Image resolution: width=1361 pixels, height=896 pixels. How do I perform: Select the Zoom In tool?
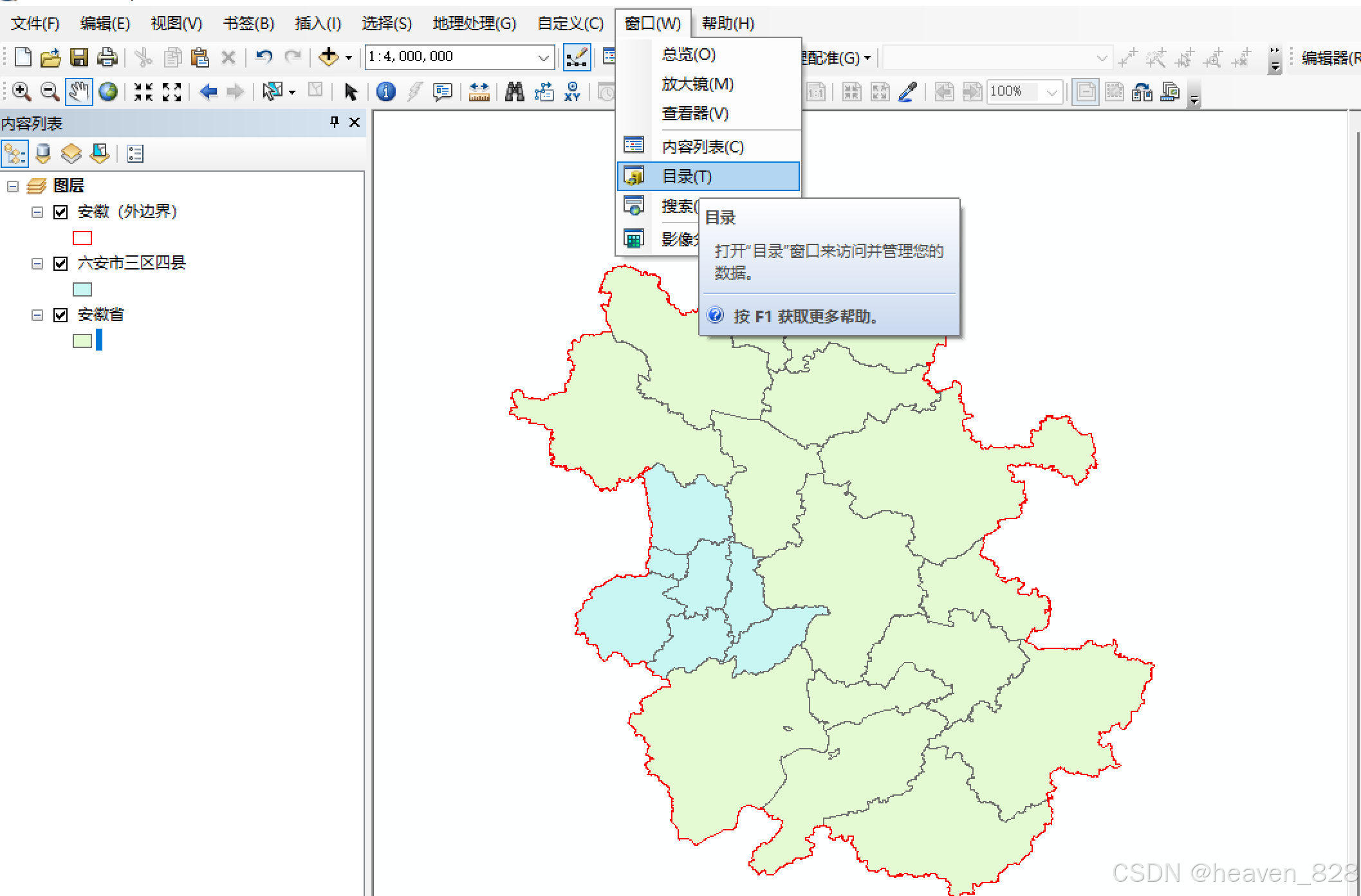coord(21,92)
